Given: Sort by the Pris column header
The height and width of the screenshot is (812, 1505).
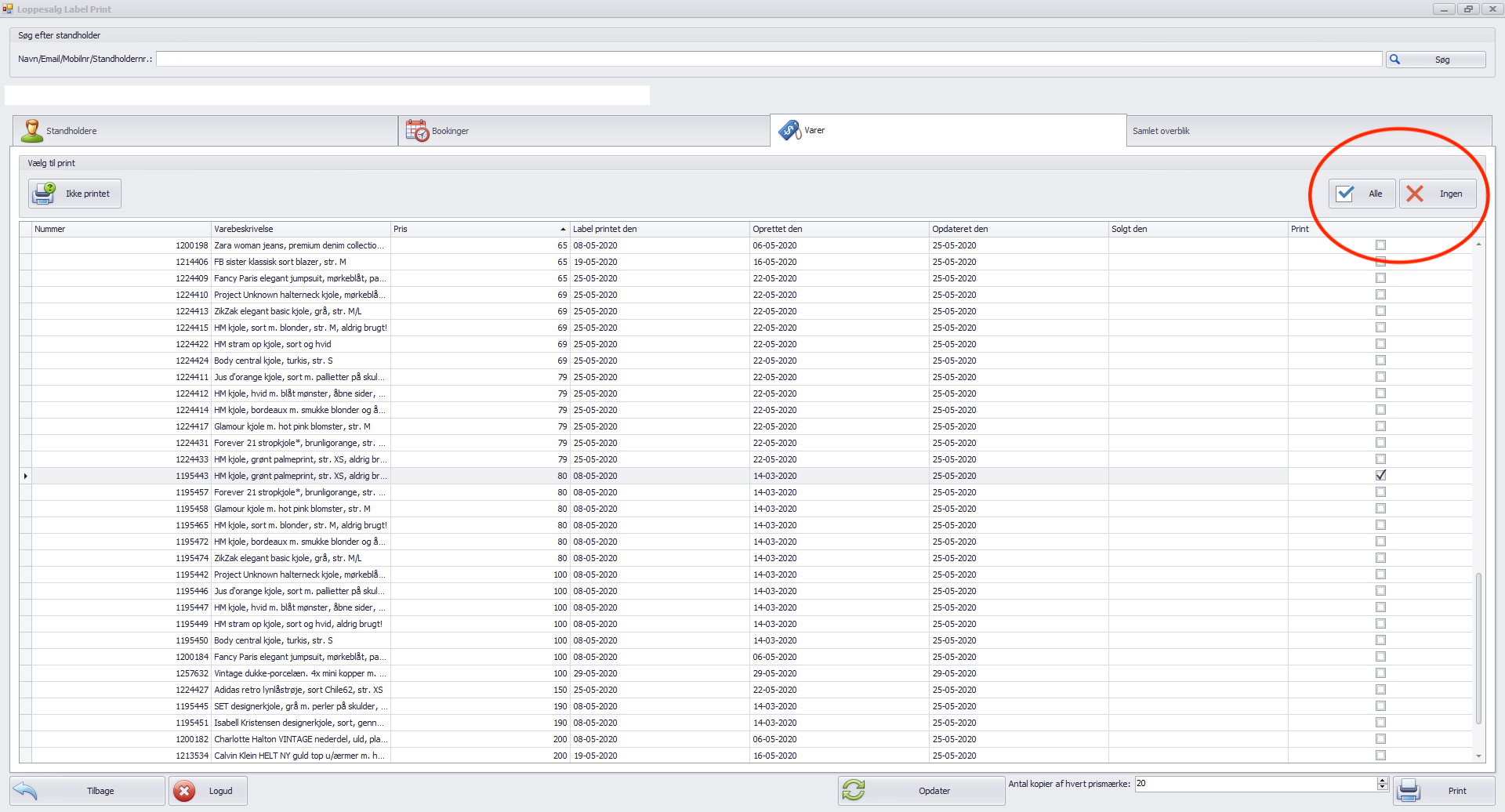Looking at the screenshot, I should click(481, 229).
